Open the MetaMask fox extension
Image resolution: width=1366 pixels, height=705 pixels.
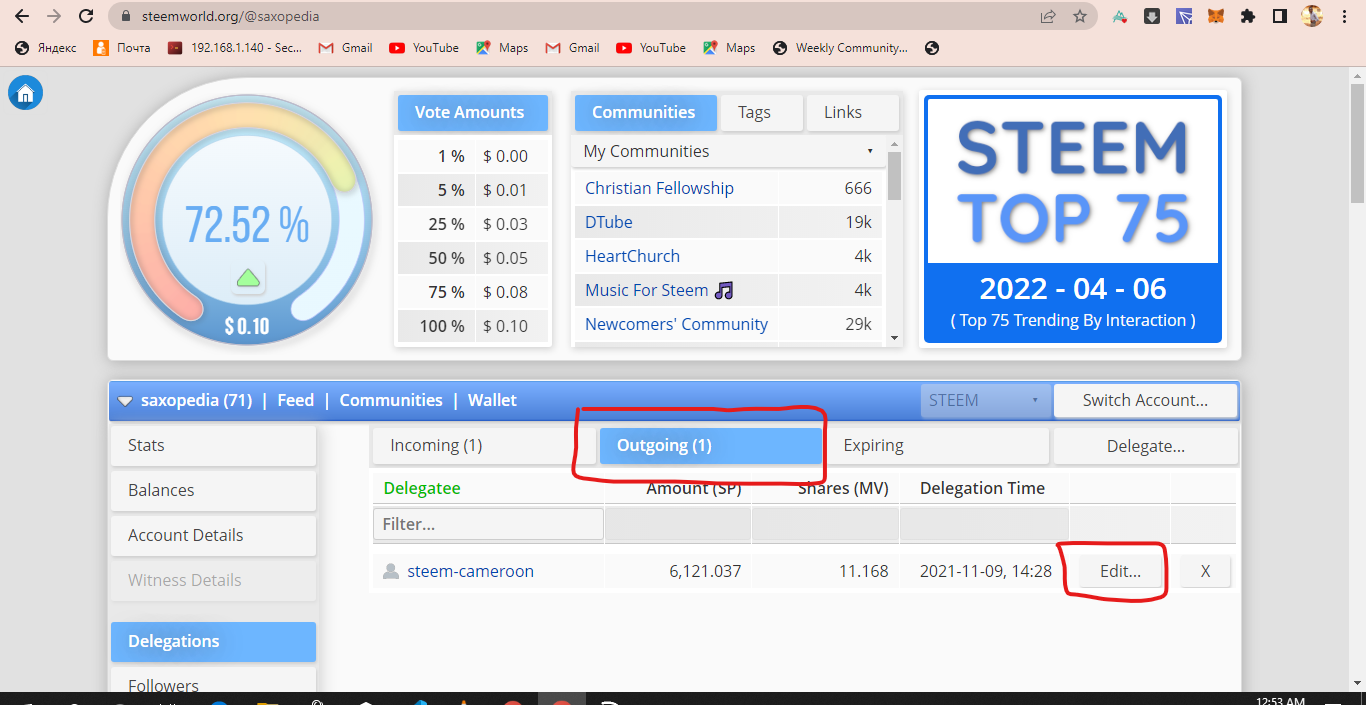1215,16
